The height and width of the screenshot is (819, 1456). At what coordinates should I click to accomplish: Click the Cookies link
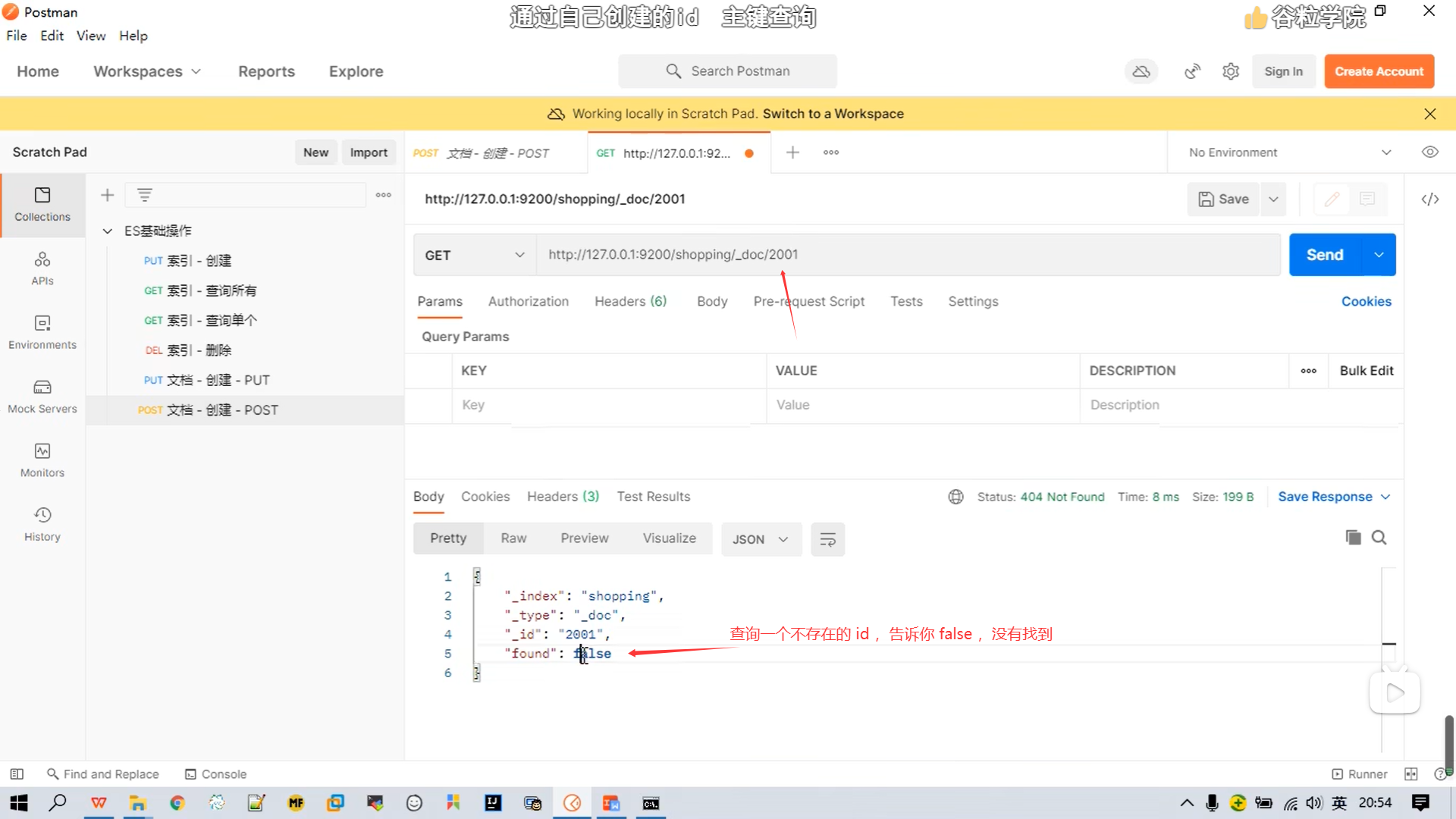coord(1366,301)
